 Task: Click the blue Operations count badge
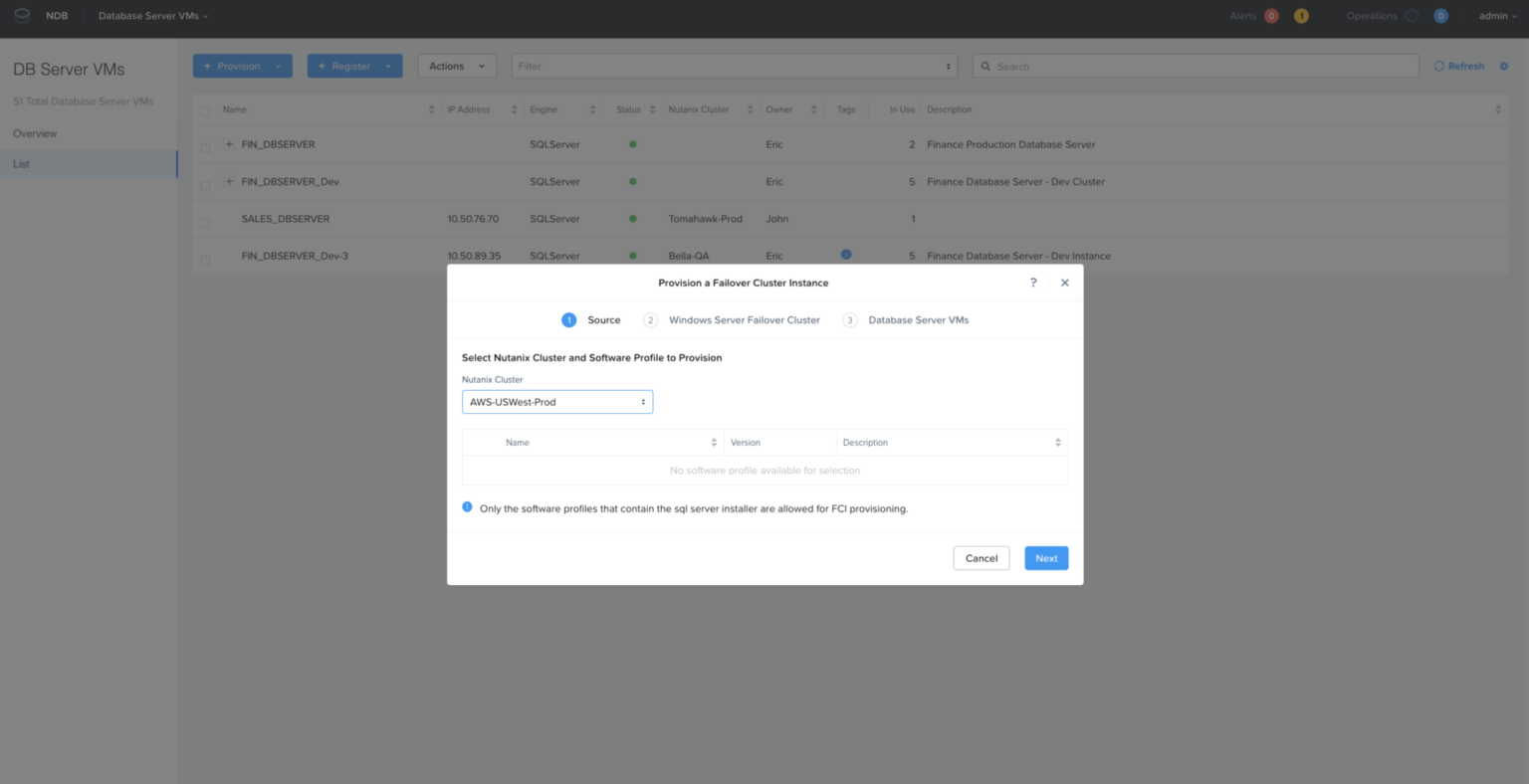point(1440,16)
